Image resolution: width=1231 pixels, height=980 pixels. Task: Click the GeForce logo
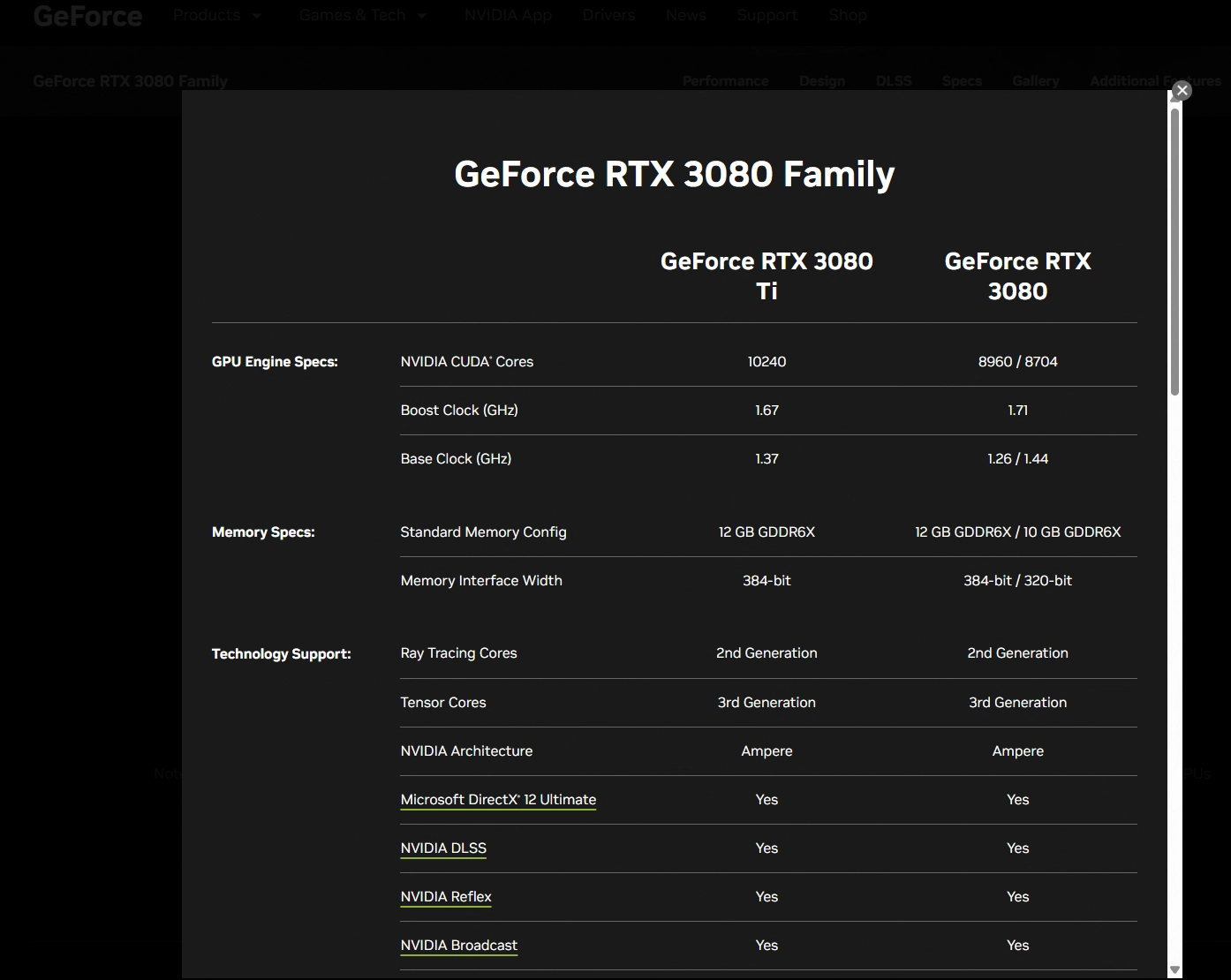(x=87, y=15)
